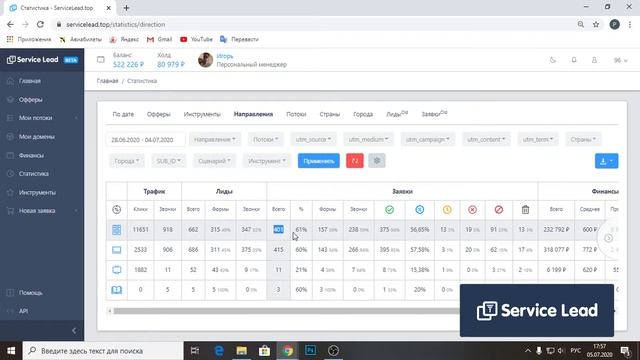Open the blue download export dropdown

[x=607, y=161]
